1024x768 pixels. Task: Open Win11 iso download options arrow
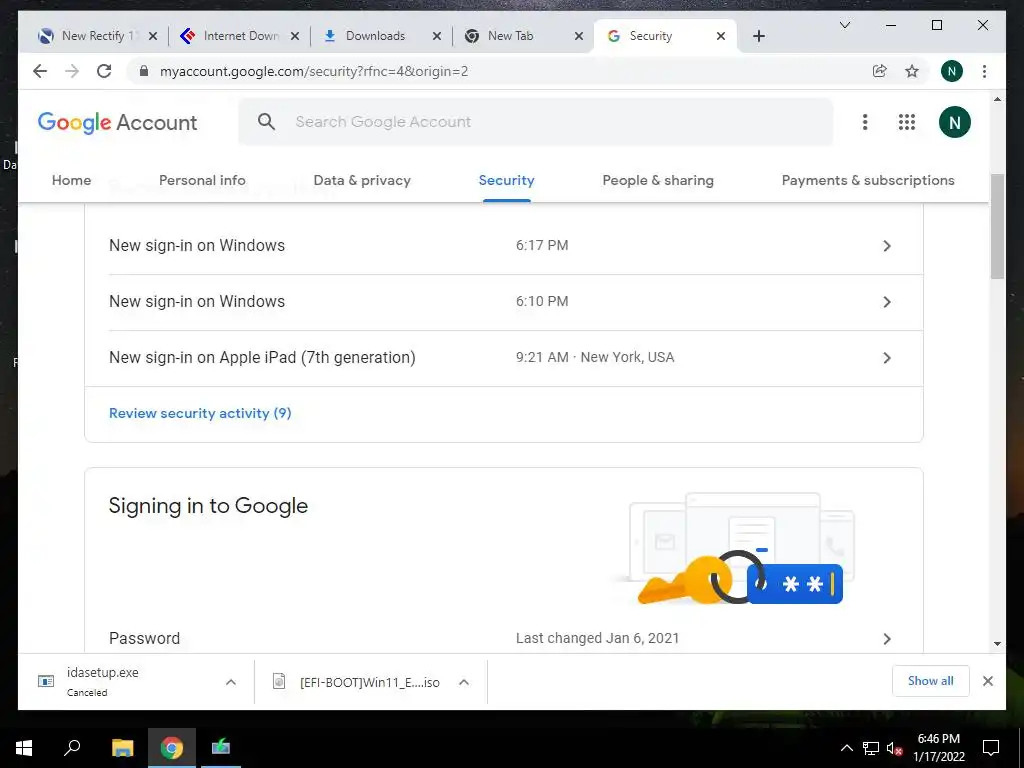(x=464, y=682)
